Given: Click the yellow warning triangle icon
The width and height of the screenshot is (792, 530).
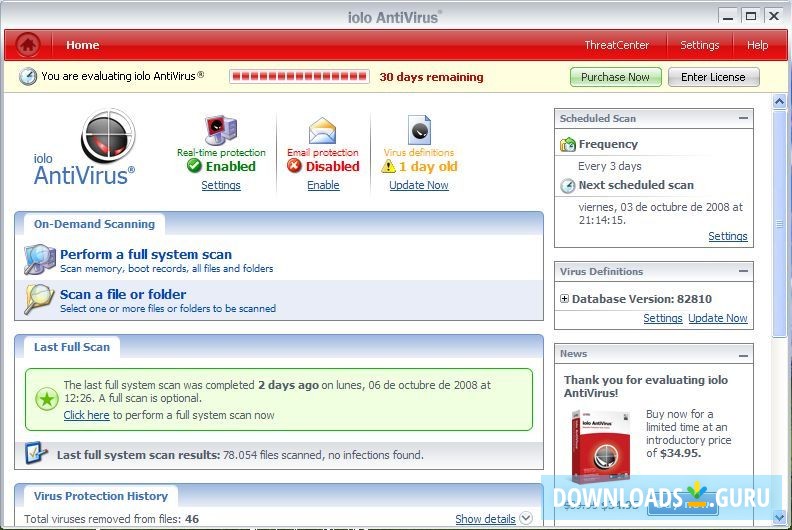Looking at the screenshot, I should pos(388,166).
